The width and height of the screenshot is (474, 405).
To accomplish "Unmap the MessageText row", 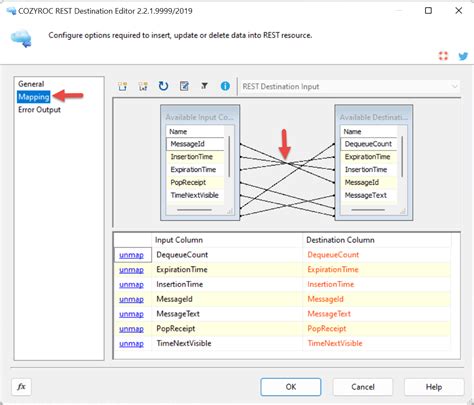I will tap(131, 314).
